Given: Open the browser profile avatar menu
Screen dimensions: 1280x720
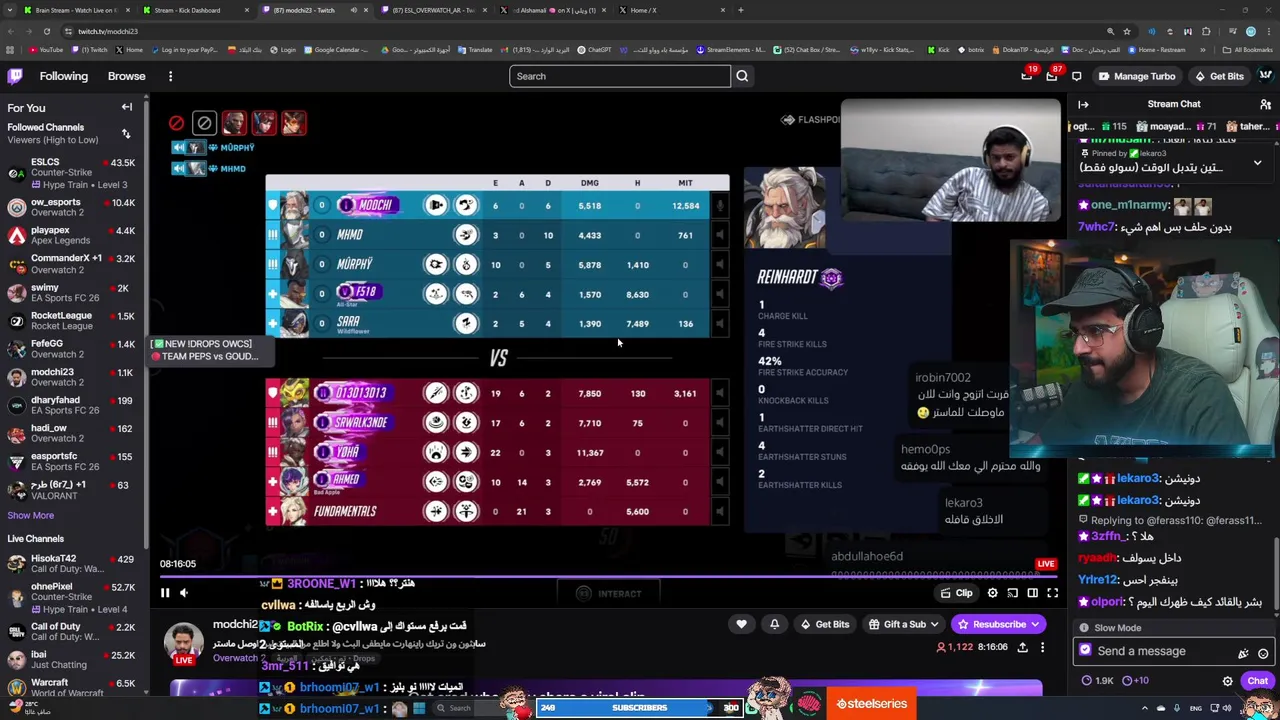Looking at the screenshot, I should pyautogui.click(x=1250, y=31).
